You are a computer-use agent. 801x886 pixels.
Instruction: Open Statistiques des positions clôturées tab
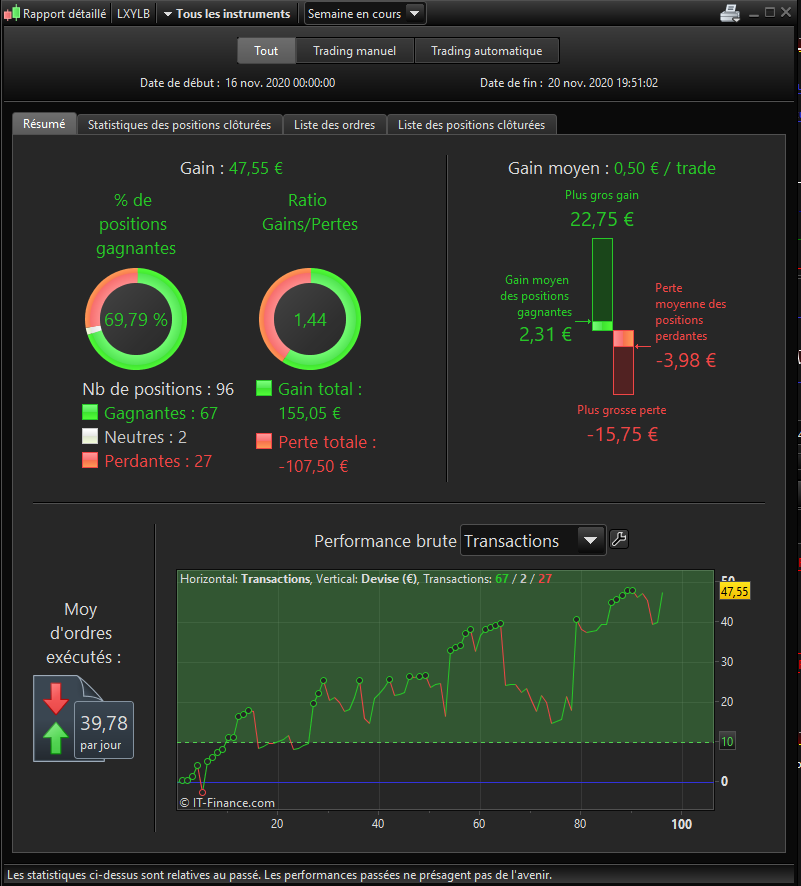pyautogui.click(x=179, y=125)
